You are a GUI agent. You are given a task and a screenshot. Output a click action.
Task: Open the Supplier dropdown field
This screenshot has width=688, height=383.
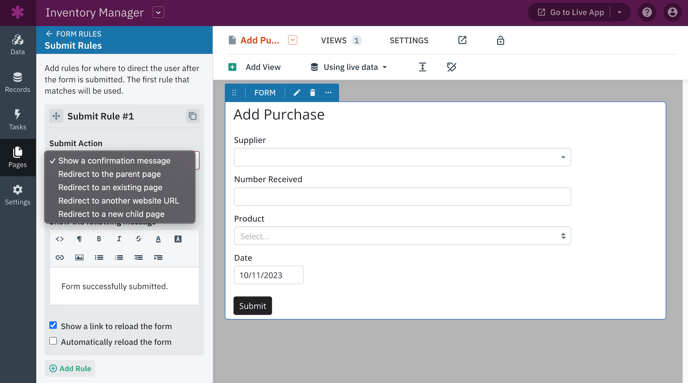pos(402,157)
